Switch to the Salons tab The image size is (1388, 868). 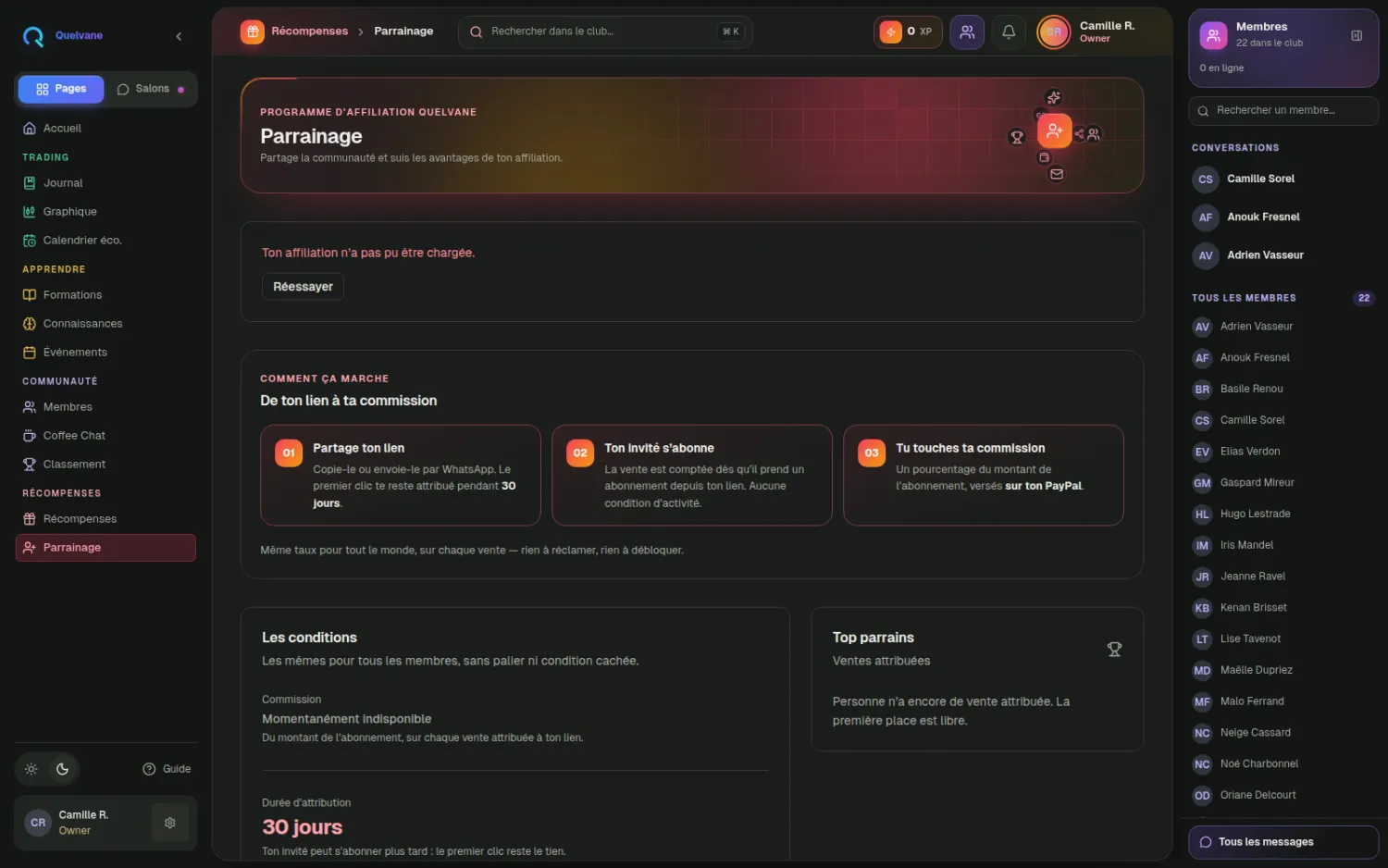pos(151,89)
